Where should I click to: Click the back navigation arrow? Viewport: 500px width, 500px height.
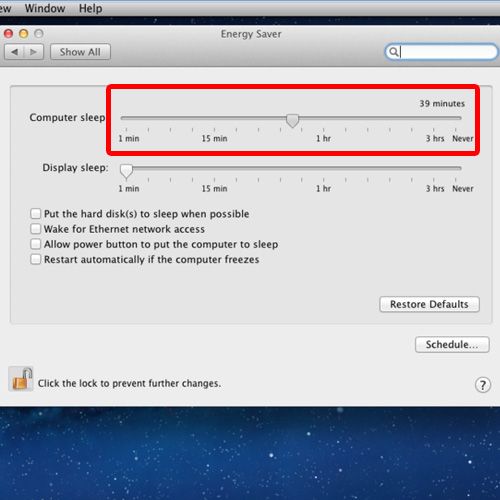pos(14,52)
